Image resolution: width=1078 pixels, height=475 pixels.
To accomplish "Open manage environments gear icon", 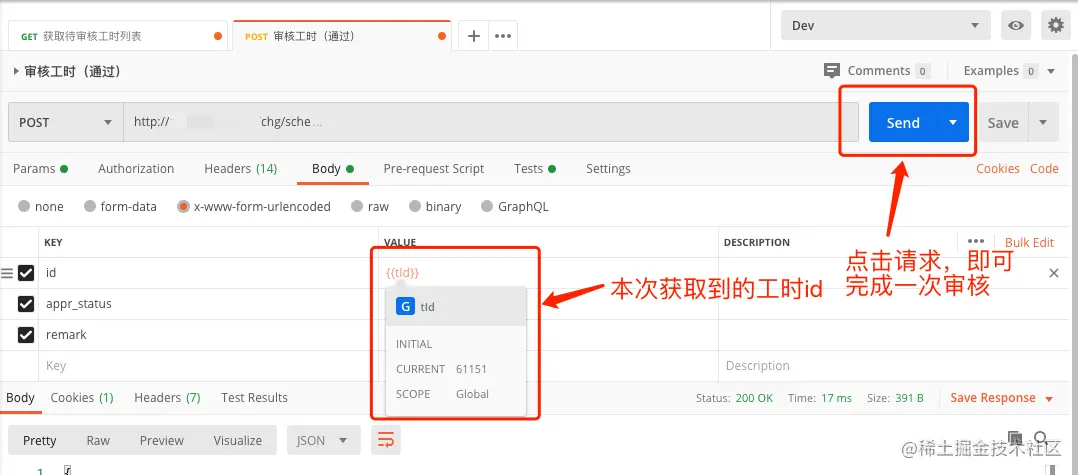I will tap(1055, 26).
